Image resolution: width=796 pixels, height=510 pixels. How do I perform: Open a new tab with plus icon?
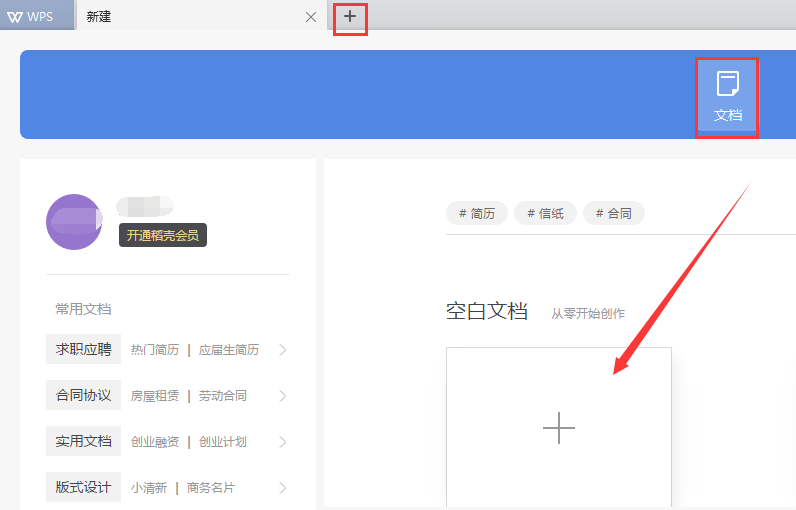pos(349,17)
